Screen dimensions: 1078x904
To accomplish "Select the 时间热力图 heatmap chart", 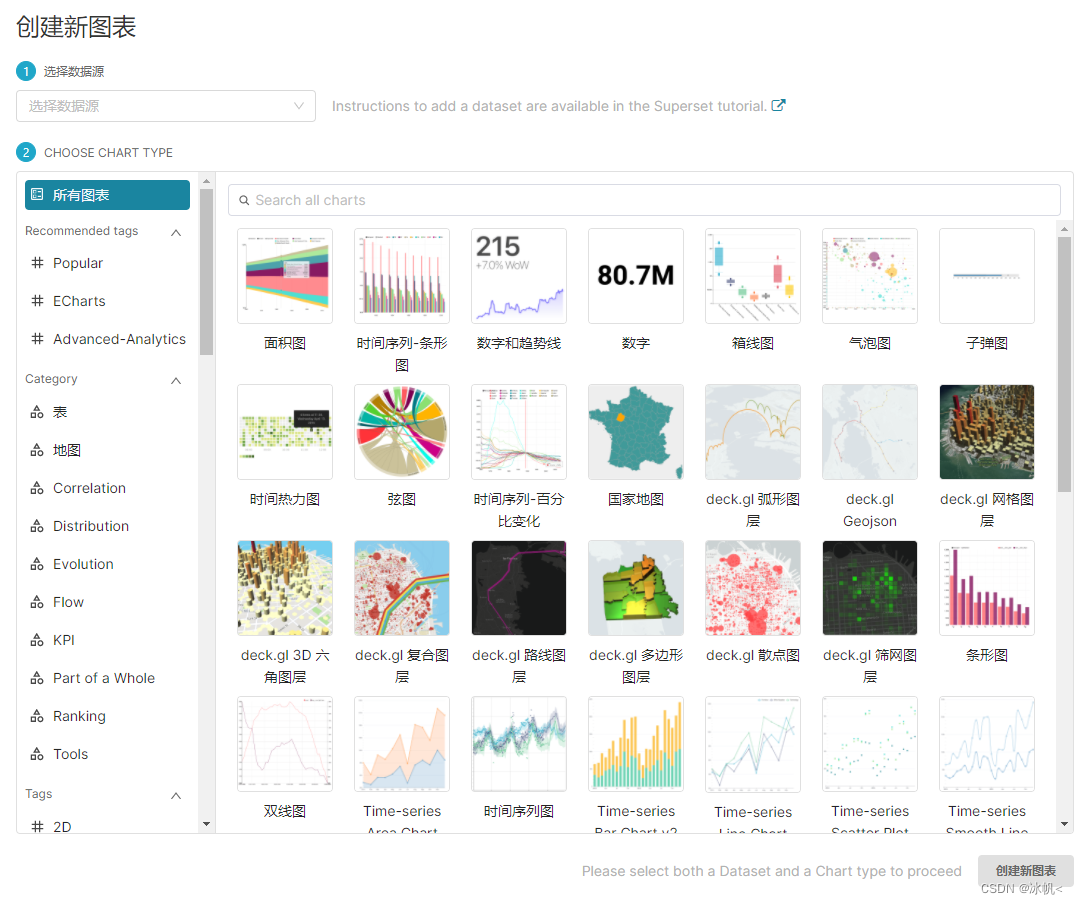I will pyautogui.click(x=284, y=432).
